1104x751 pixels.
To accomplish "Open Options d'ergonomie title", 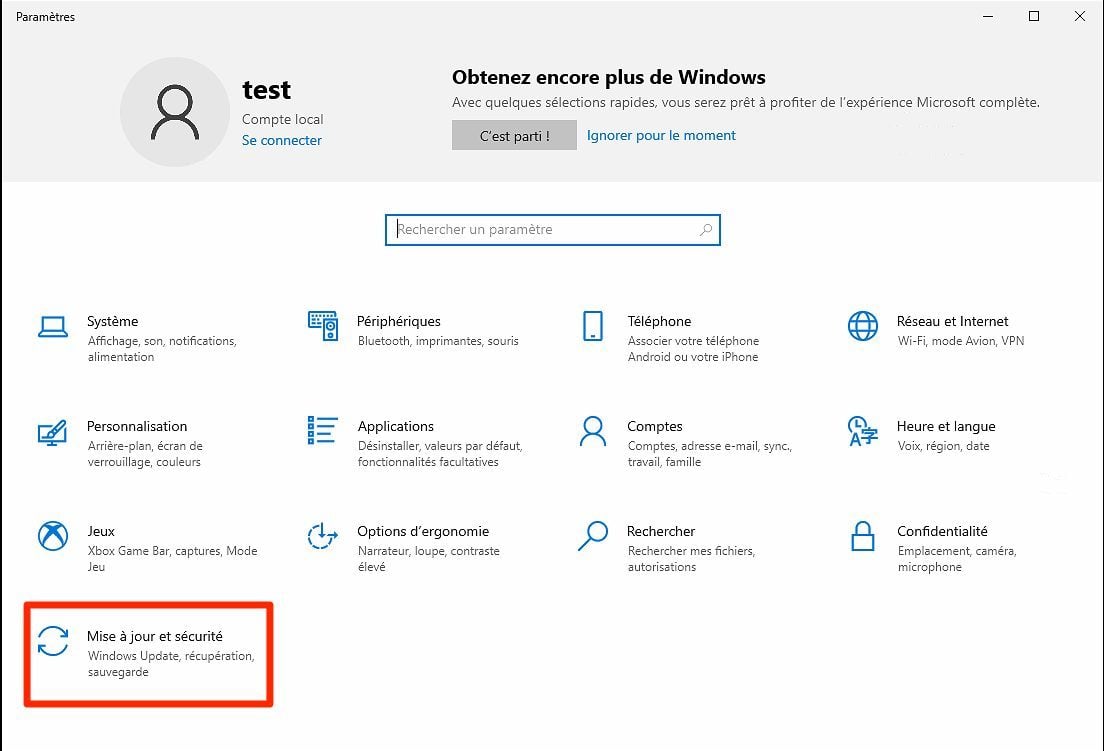I will (x=423, y=531).
